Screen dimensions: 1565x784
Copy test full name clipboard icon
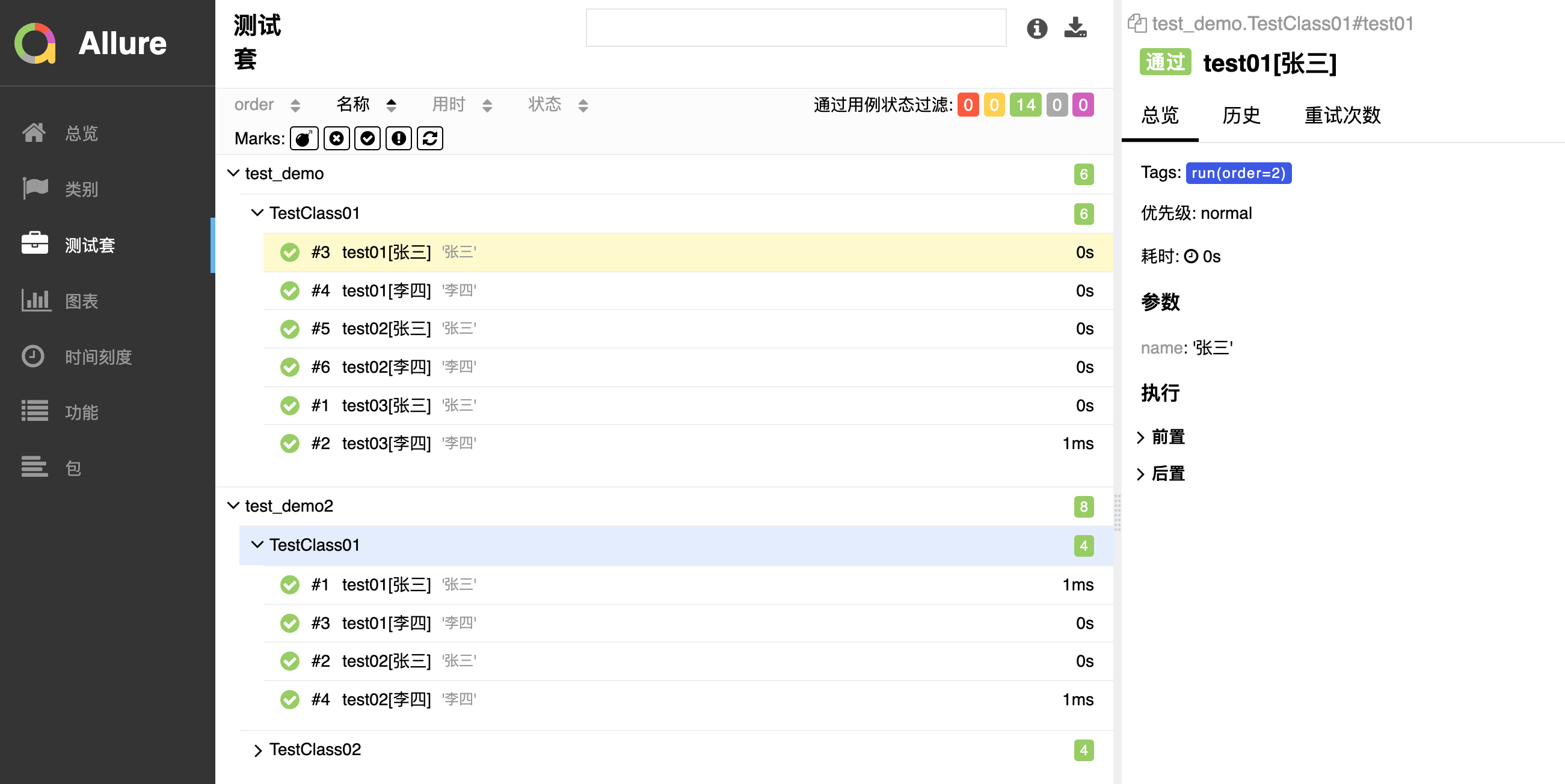point(1136,23)
